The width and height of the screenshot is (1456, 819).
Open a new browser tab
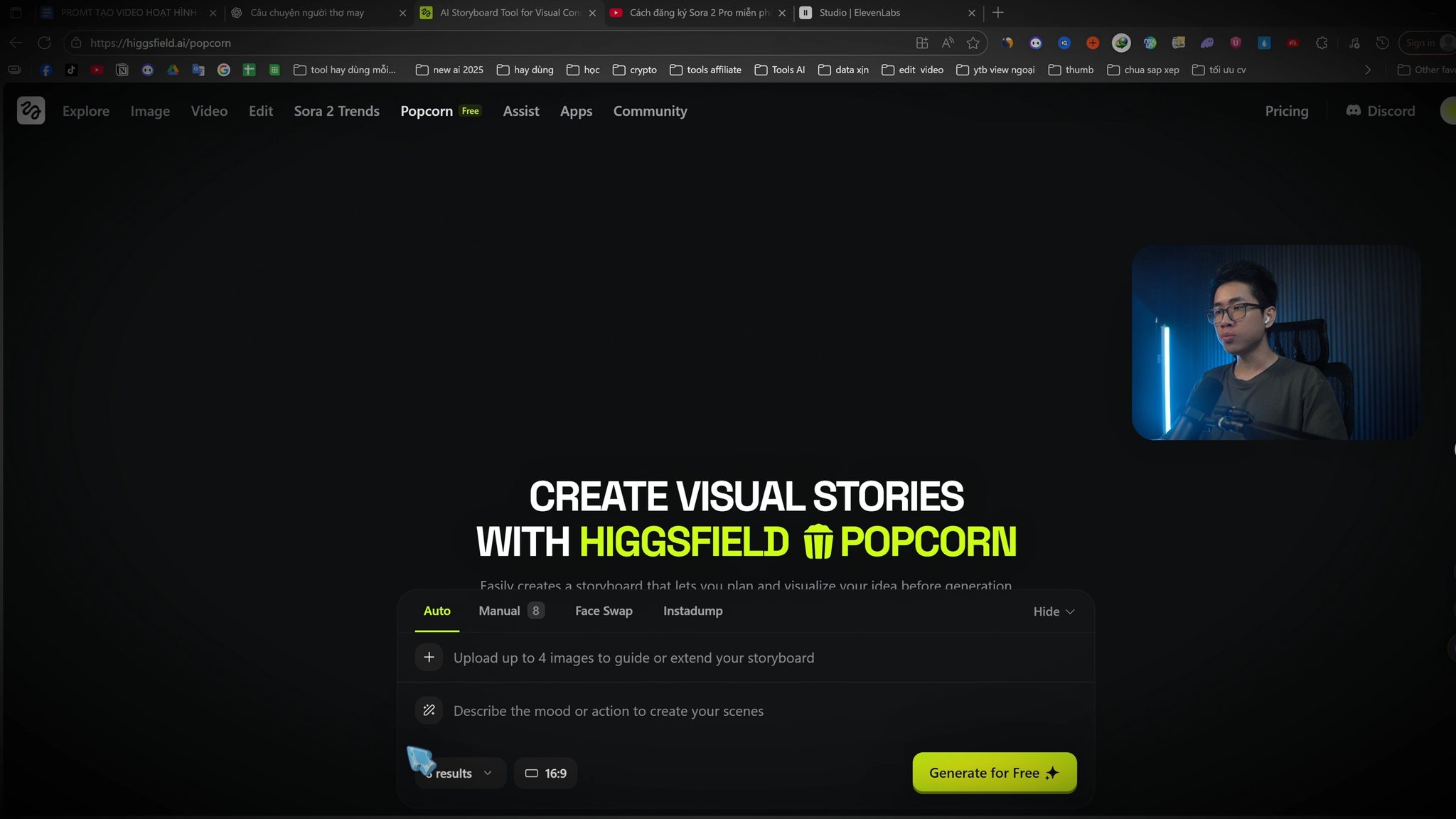click(x=998, y=13)
